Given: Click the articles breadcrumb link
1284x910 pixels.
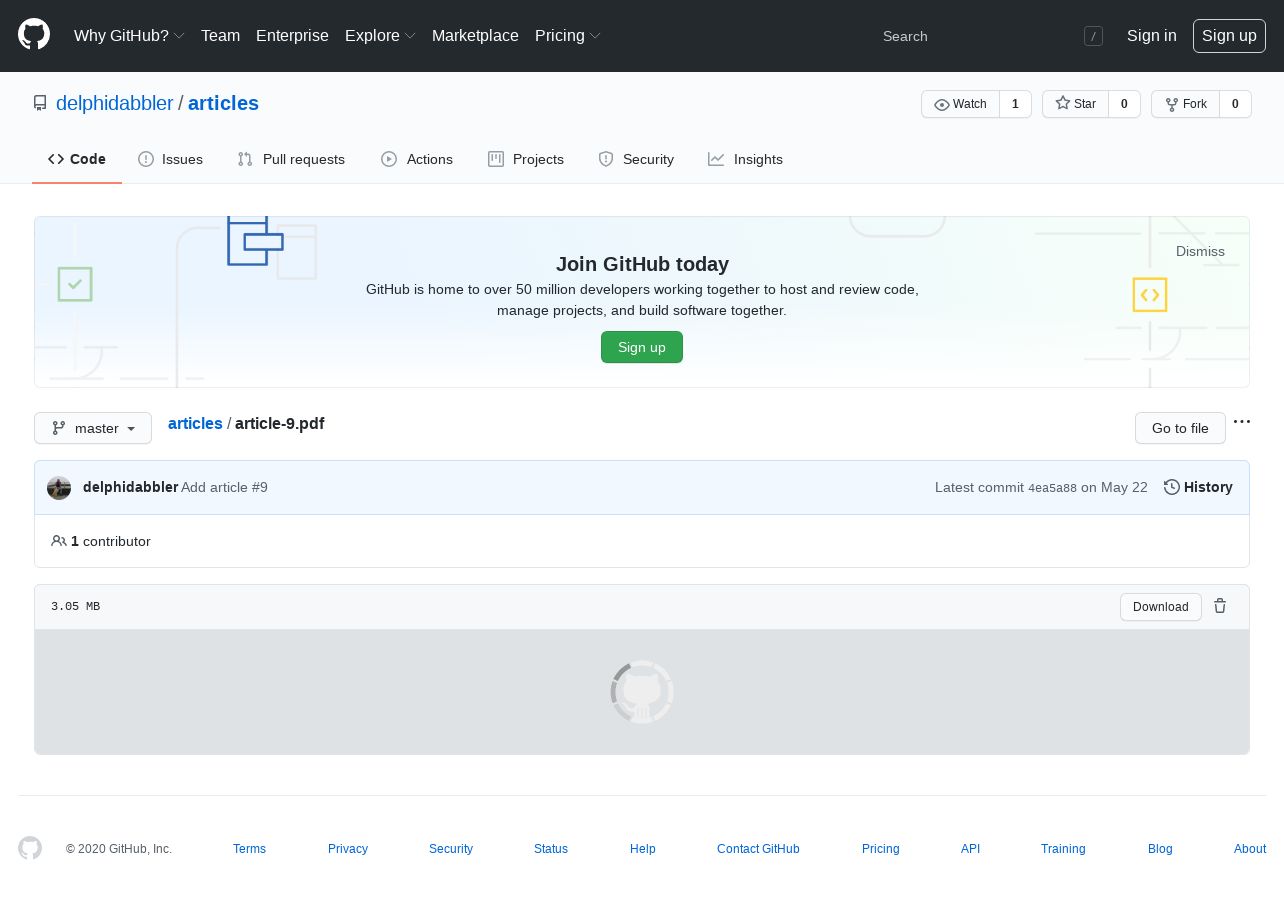Looking at the screenshot, I should (x=195, y=423).
